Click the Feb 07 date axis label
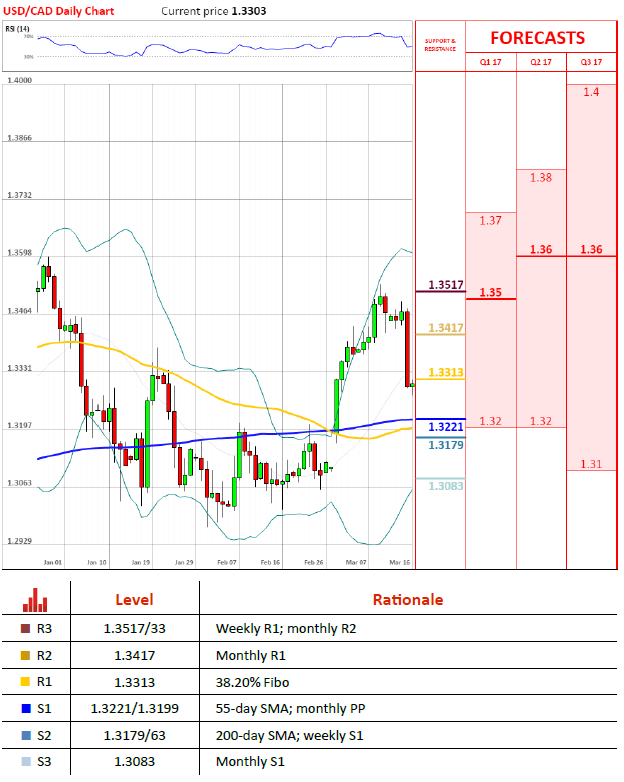The width and height of the screenshot is (624, 782). click(227, 562)
